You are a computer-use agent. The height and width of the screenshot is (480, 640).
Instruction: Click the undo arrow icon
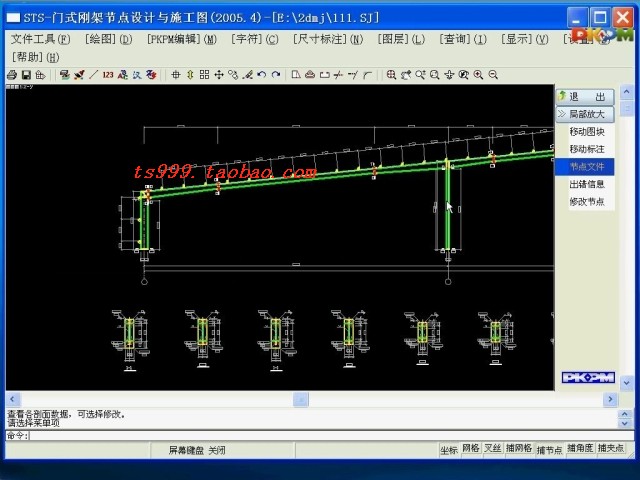click(262, 75)
